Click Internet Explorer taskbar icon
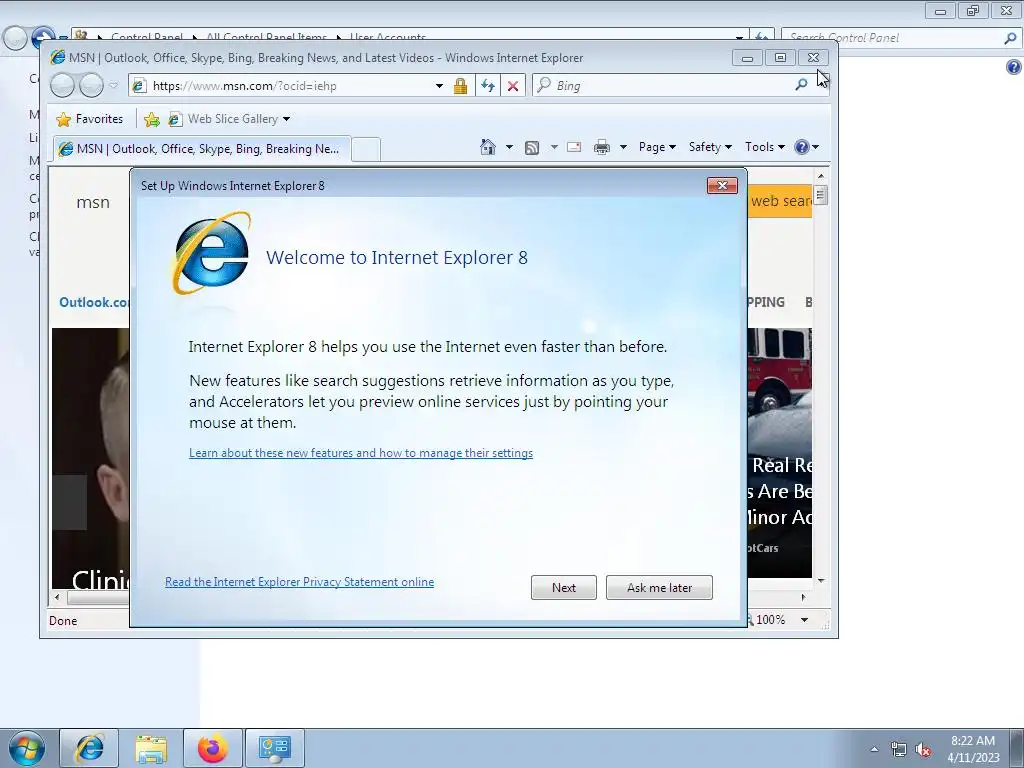 [89, 748]
